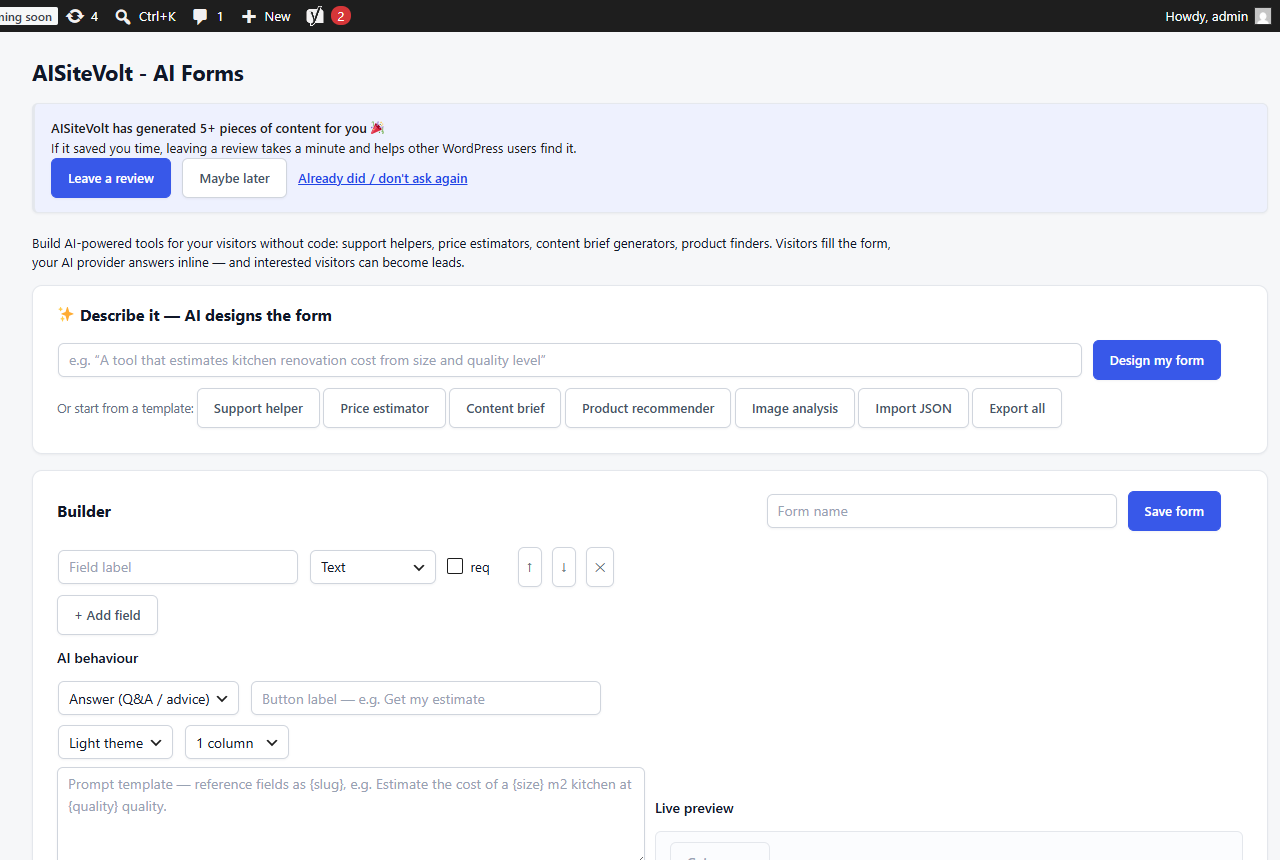Click the Import JSON button
The width and height of the screenshot is (1280, 860).
913,408
